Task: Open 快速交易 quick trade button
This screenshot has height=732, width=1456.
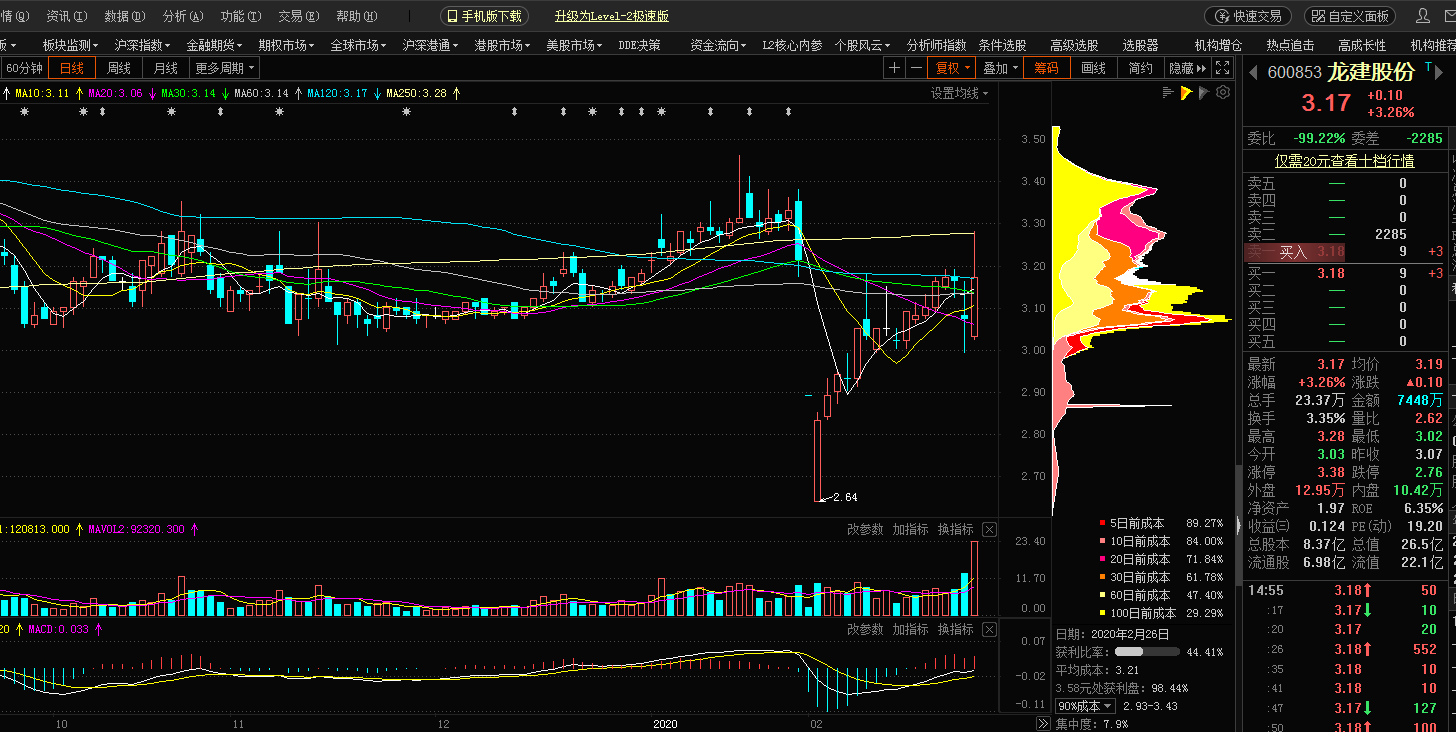Action: point(1248,16)
